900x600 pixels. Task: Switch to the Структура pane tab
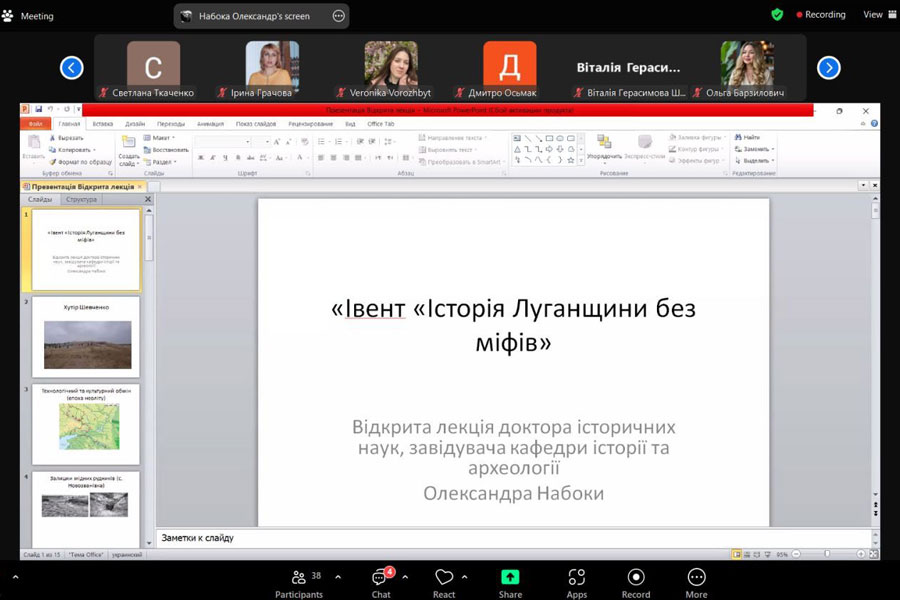(x=81, y=200)
